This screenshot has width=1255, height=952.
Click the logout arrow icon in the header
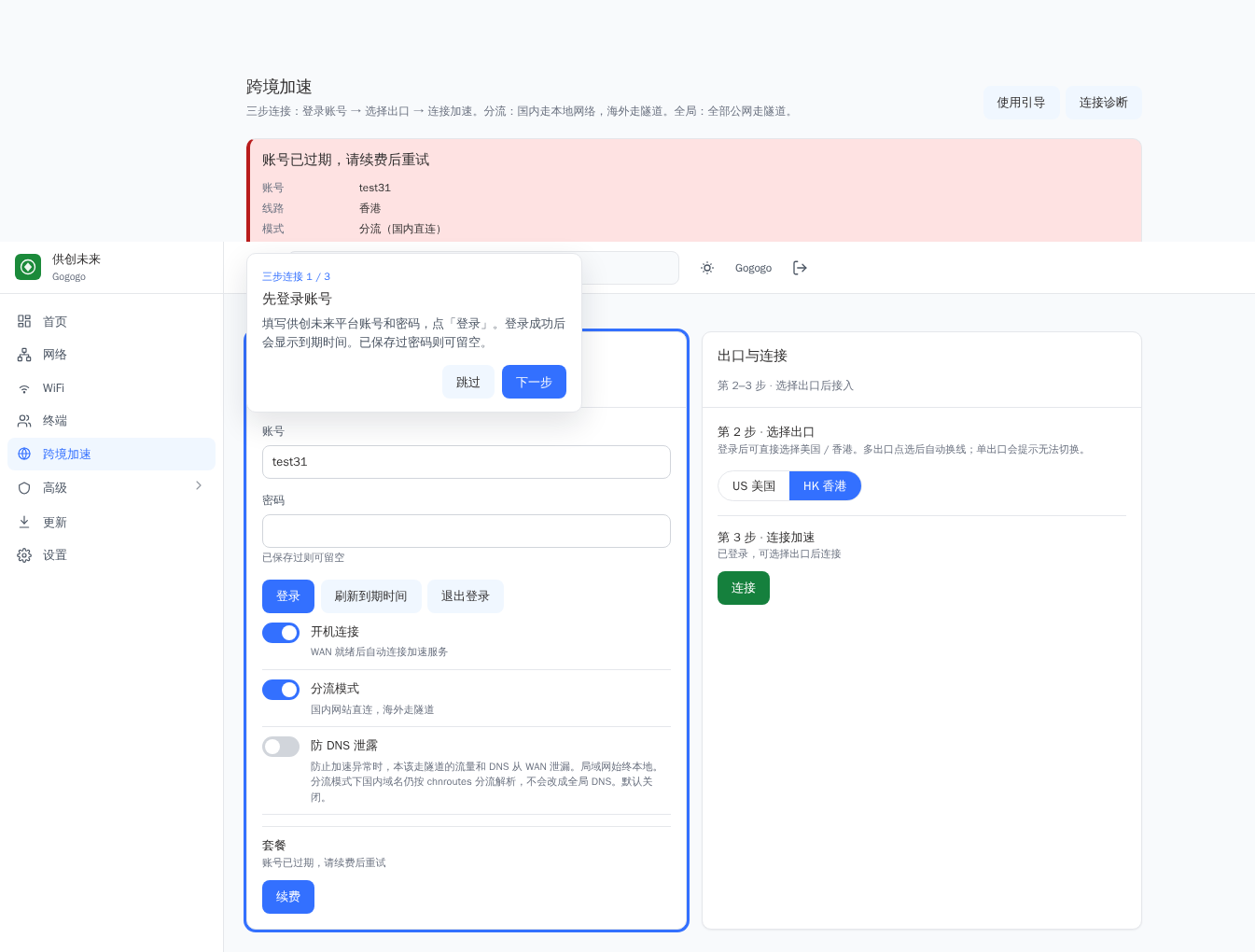800,268
